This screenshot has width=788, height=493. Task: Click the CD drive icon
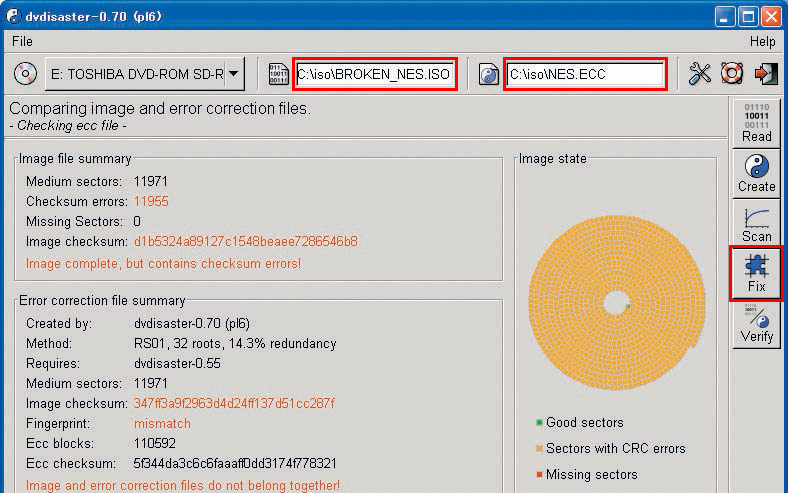25,74
